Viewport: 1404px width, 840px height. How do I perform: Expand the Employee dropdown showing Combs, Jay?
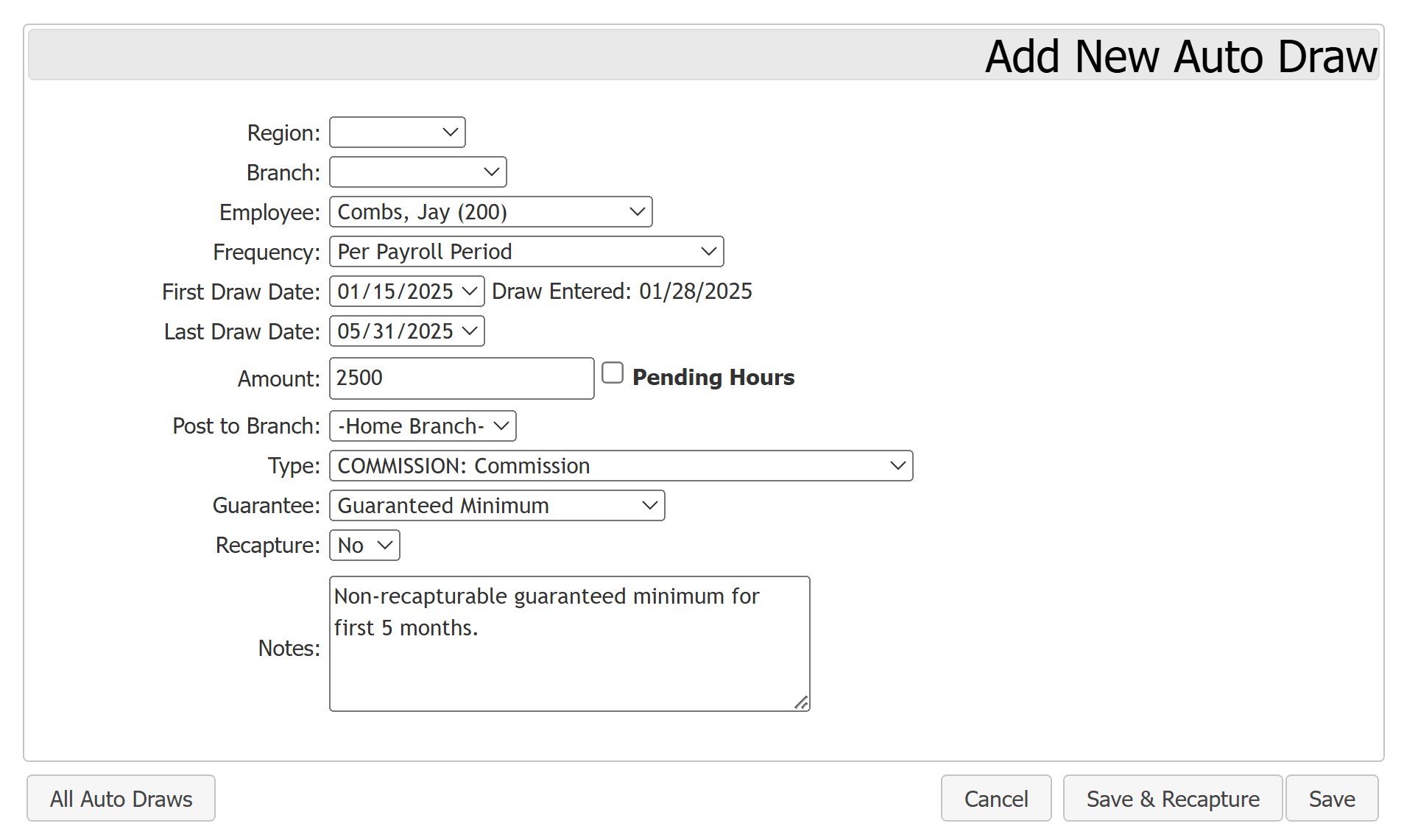[x=490, y=212]
